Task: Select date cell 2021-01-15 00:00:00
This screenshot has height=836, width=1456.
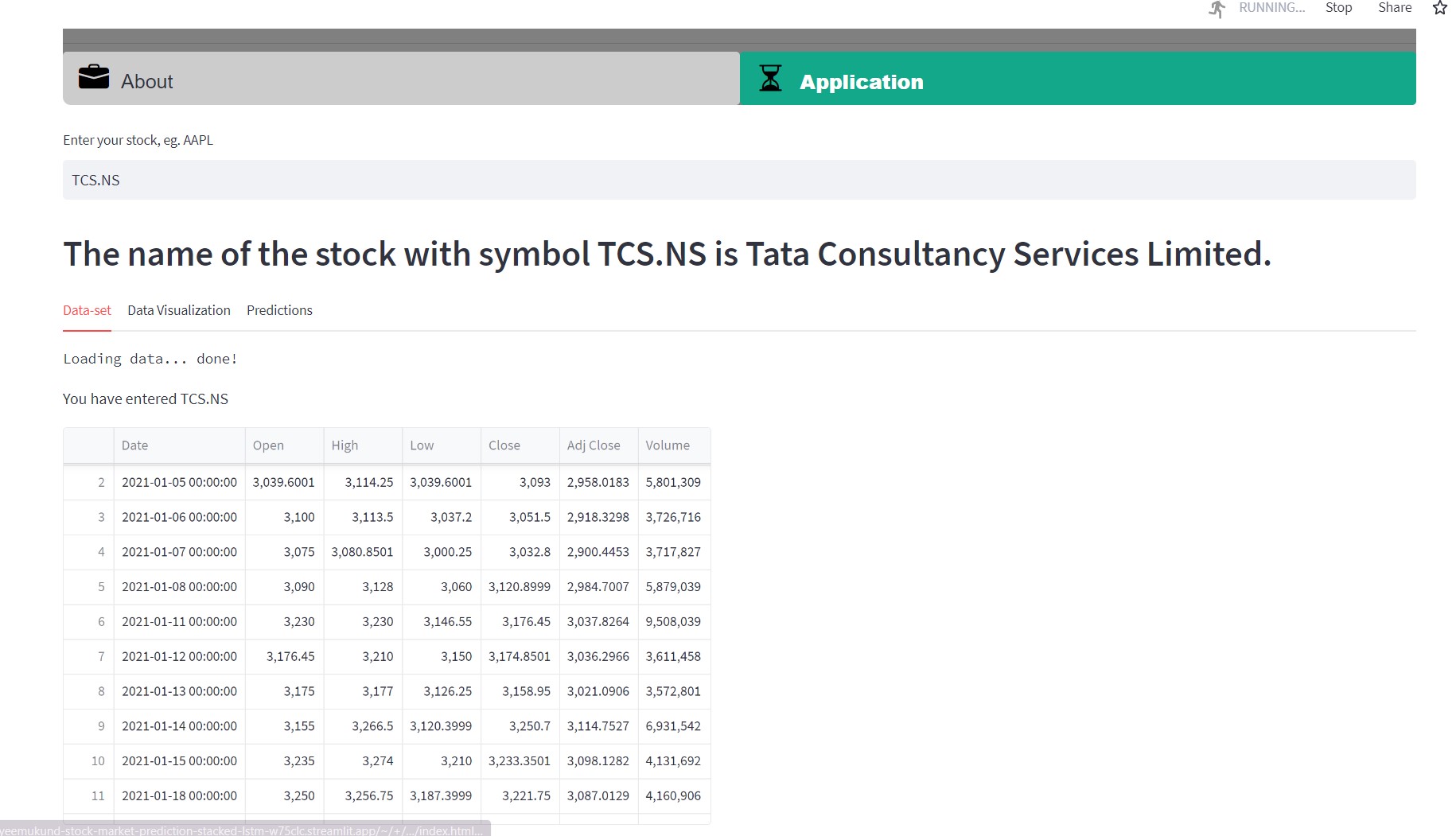Action: tap(180, 761)
